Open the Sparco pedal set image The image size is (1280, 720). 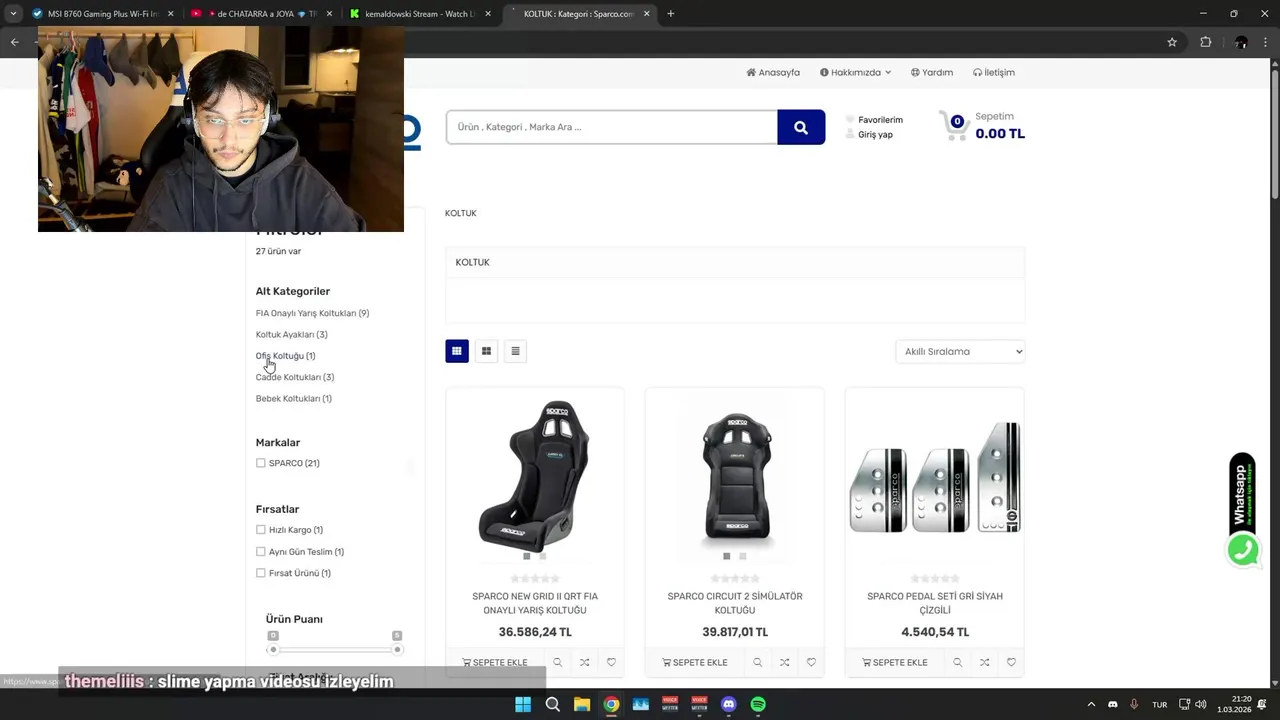(935, 477)
